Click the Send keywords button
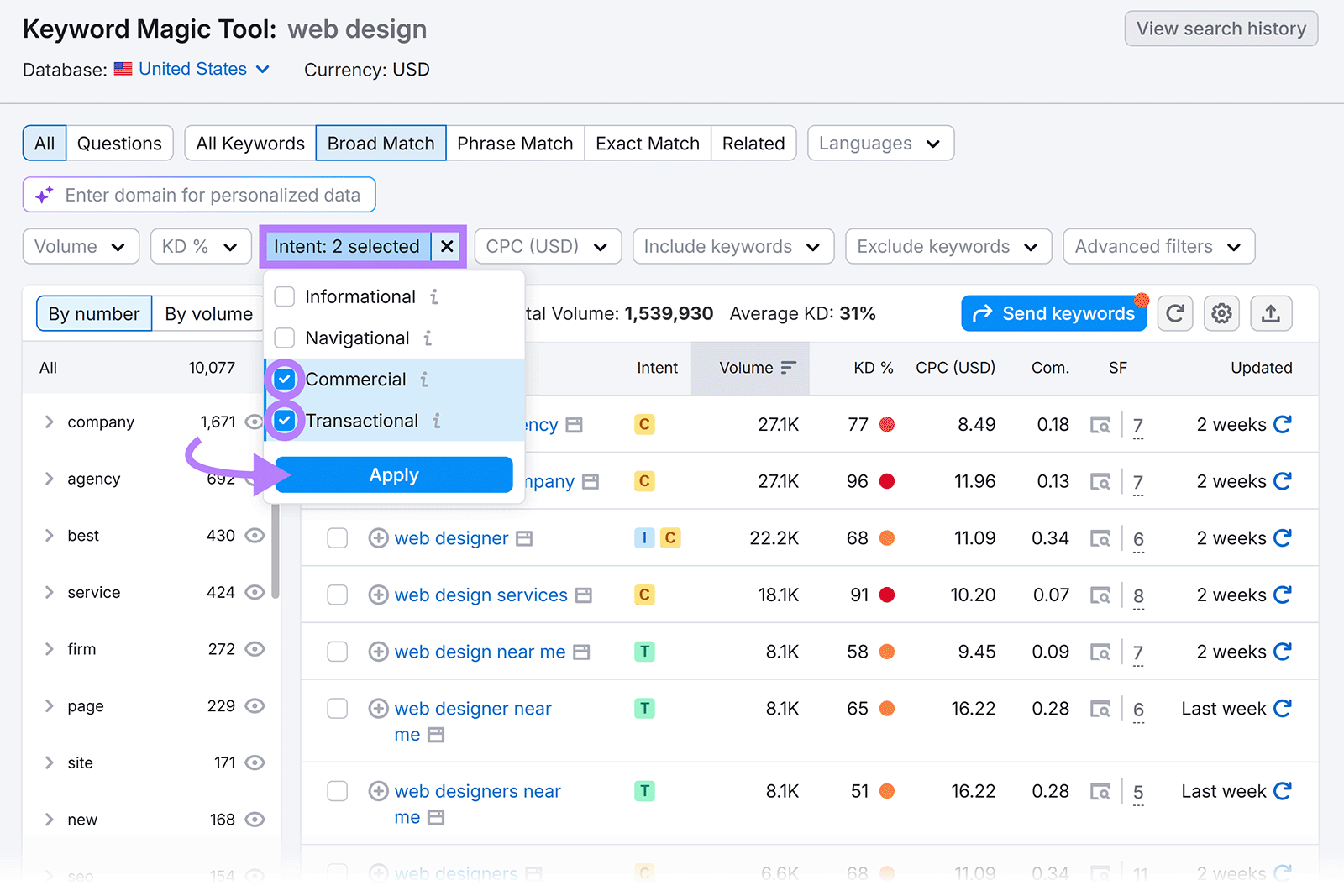This screenshot has height=896, width=1344. coord(1053,313)
